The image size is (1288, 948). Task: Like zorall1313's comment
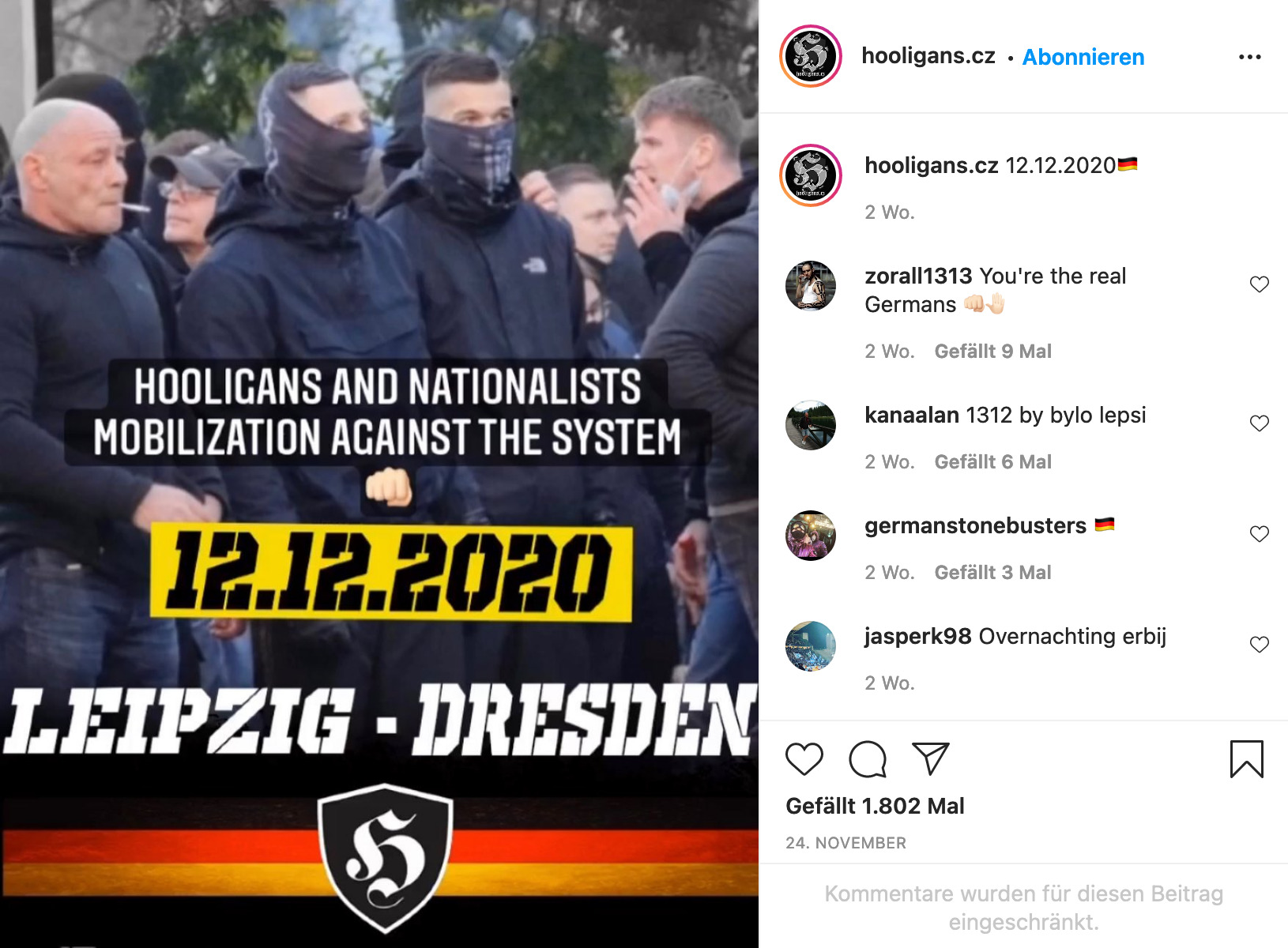point(1260,284)
